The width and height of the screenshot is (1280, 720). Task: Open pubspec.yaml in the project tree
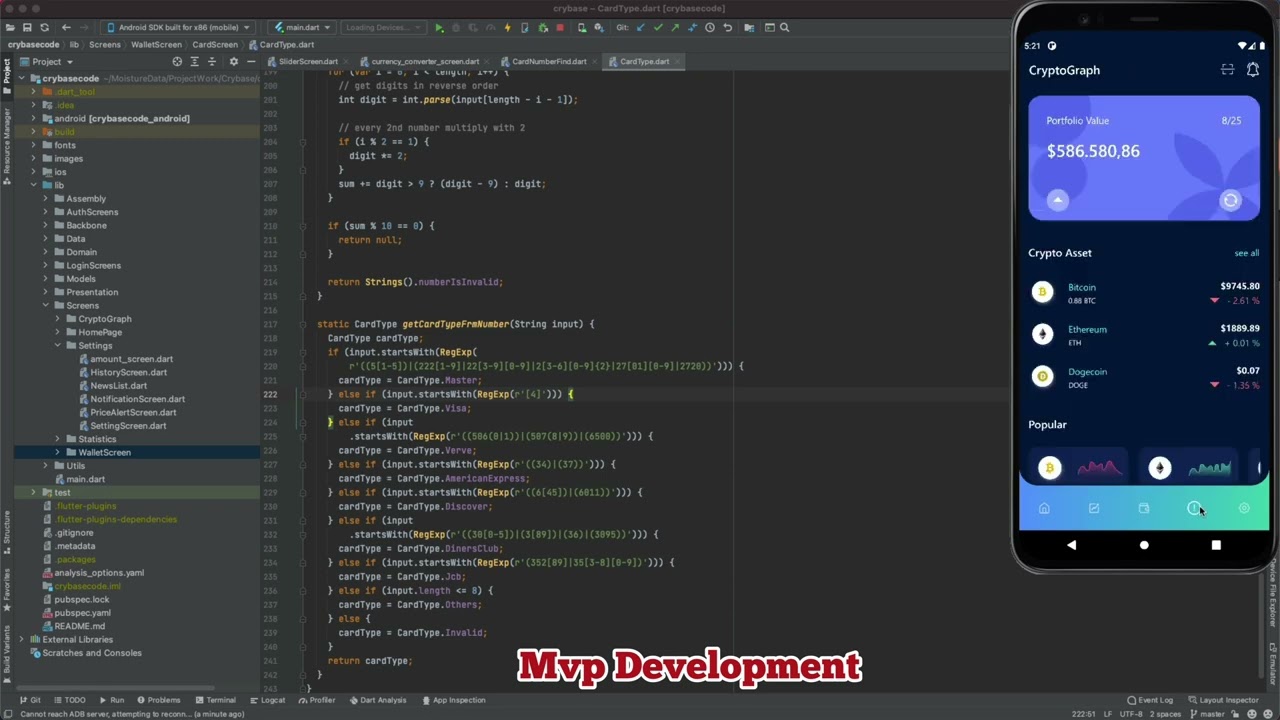pos(82,613)
